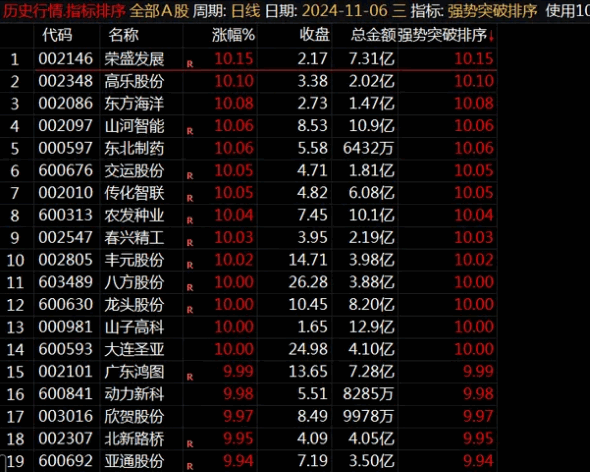Click the R marker beside 北新路桥
The width and height of the screenshot is (590, 472).
click(190, 444)
